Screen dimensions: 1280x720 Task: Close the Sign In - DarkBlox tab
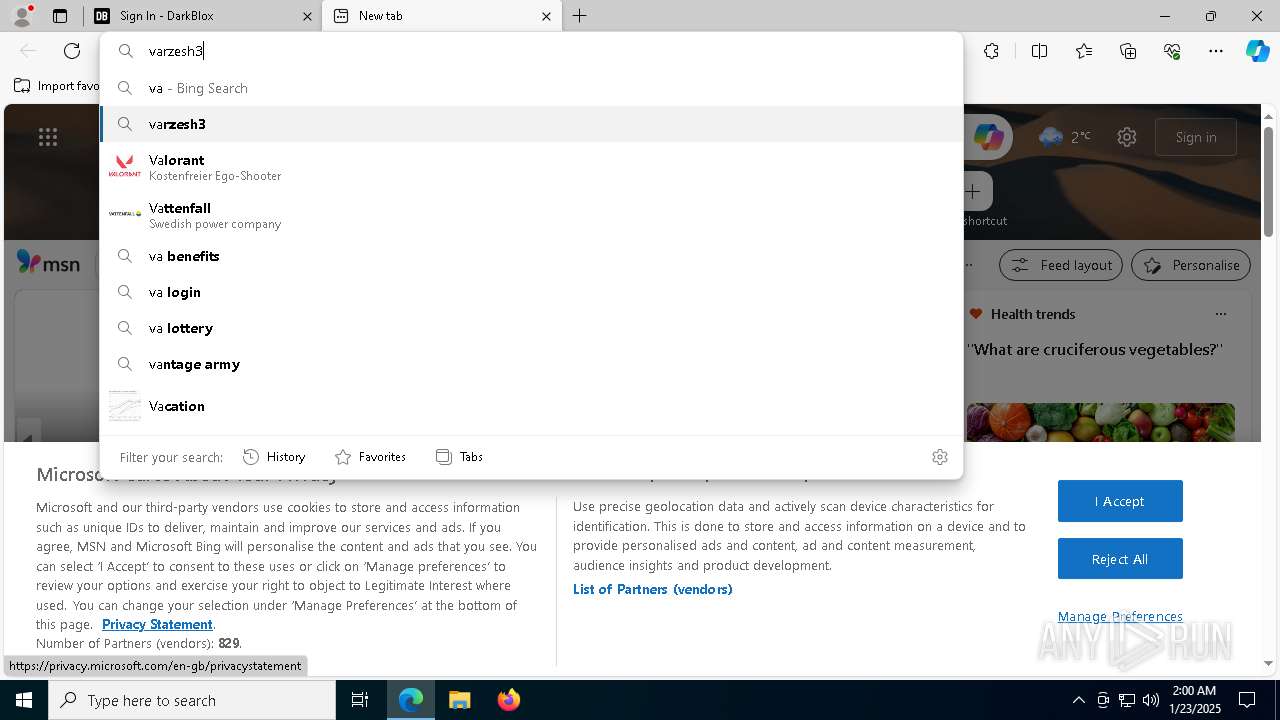[307, 16]
